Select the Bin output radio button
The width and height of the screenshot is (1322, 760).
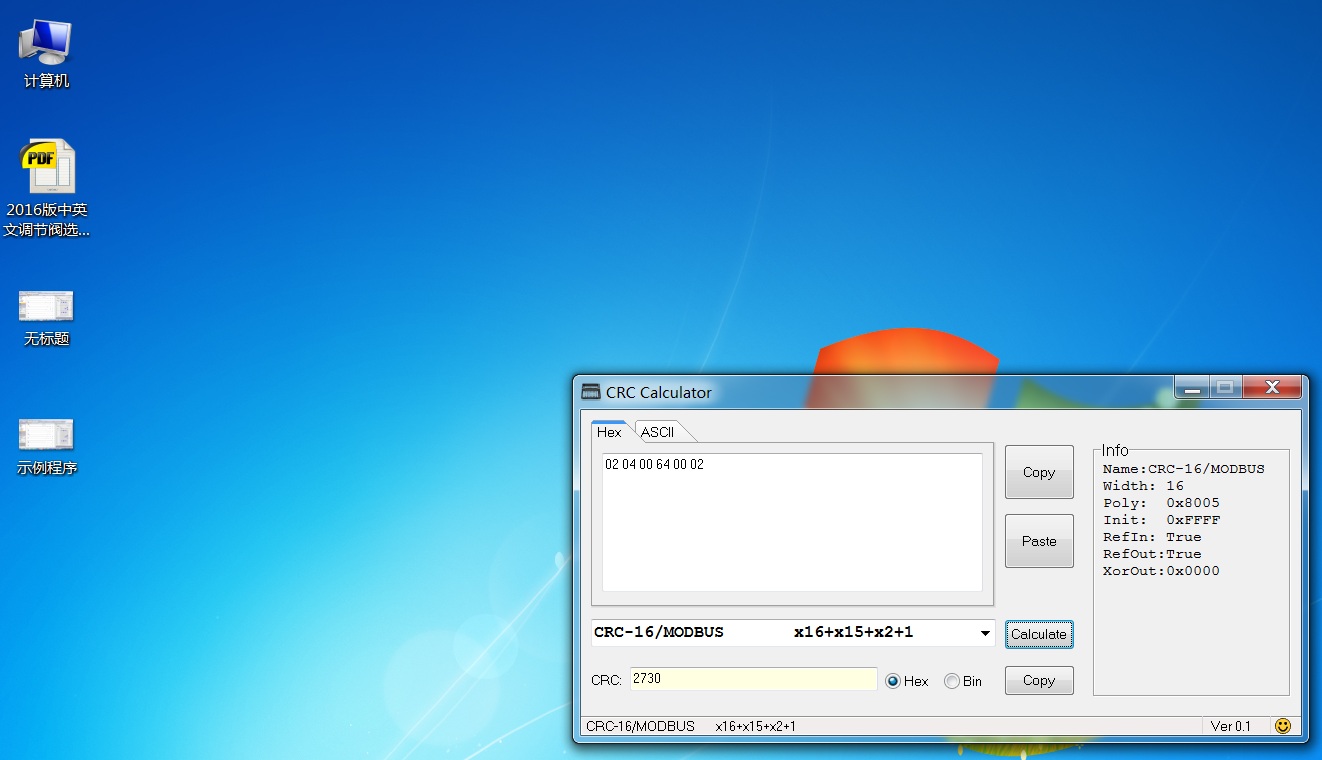[952, 681]
